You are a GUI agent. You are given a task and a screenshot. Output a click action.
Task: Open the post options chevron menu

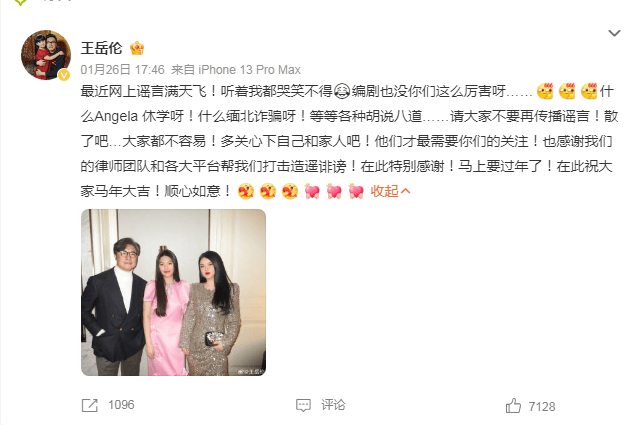pyautogui.click(x=614, y=33)
